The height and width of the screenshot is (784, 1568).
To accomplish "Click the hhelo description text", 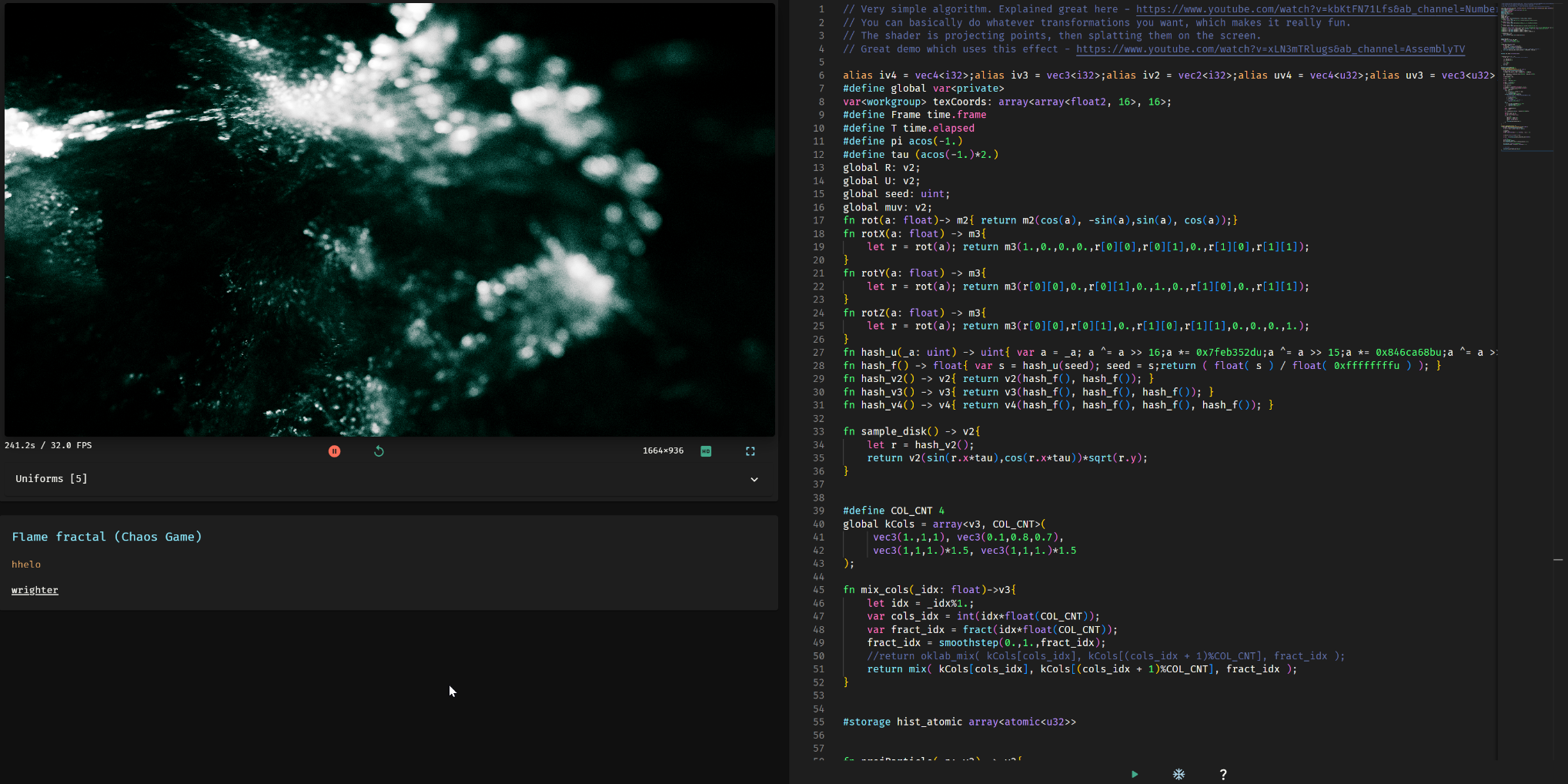I will 26,565.
